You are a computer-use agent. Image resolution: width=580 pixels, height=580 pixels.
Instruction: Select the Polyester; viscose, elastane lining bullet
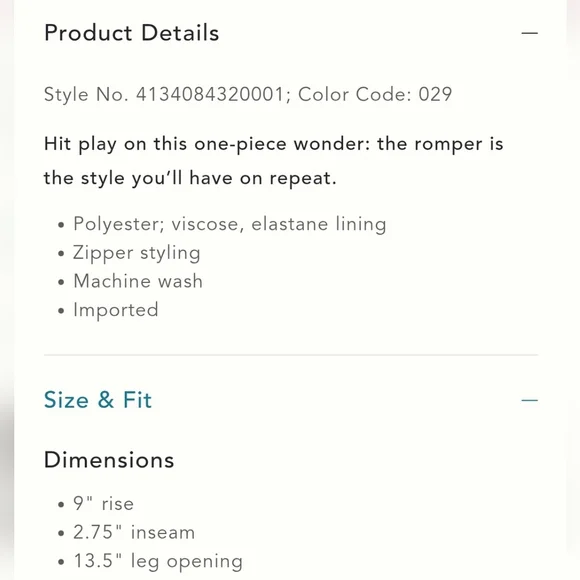click(230, 224)
